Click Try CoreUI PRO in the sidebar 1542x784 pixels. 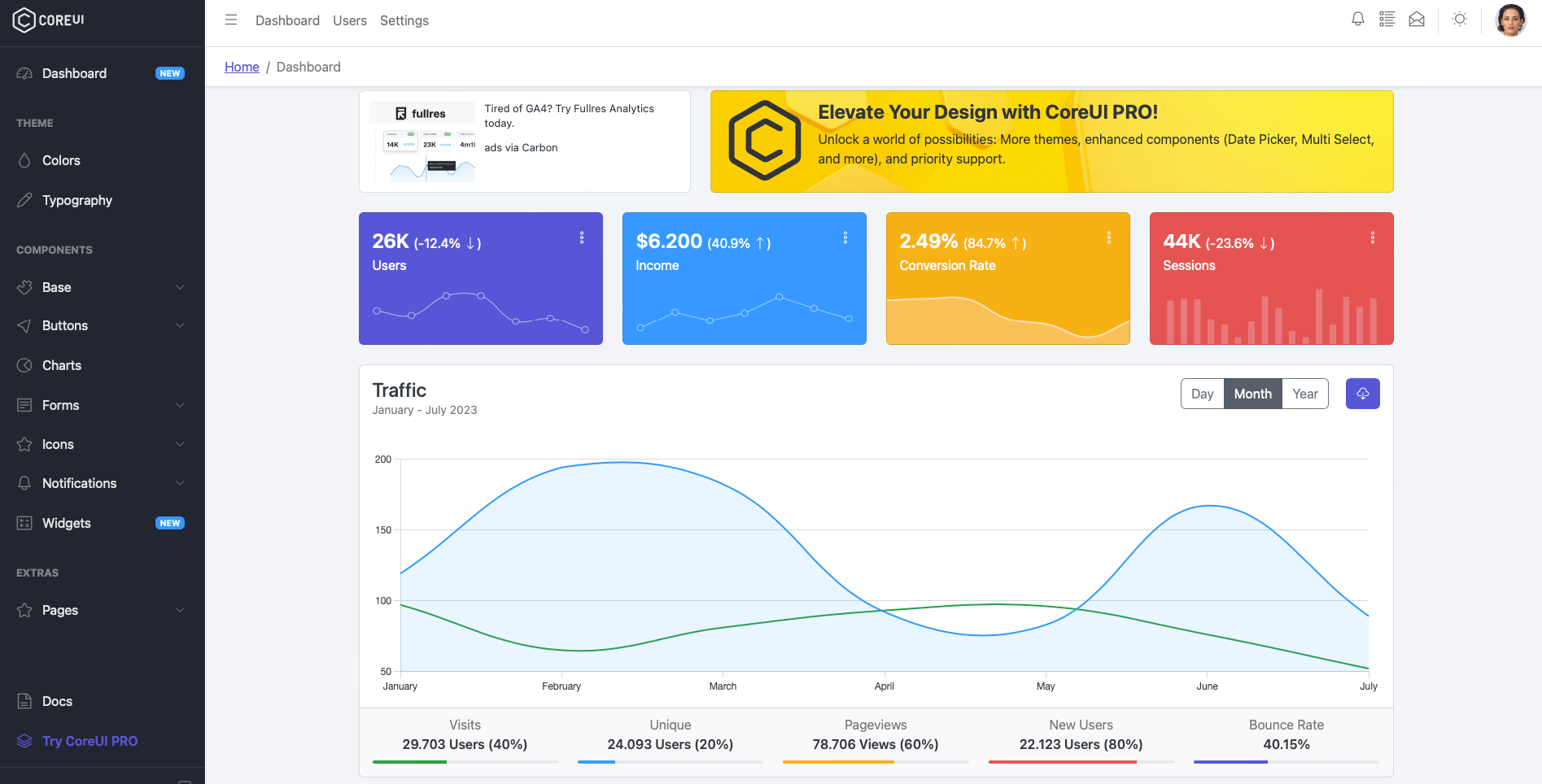coord(90,741)
